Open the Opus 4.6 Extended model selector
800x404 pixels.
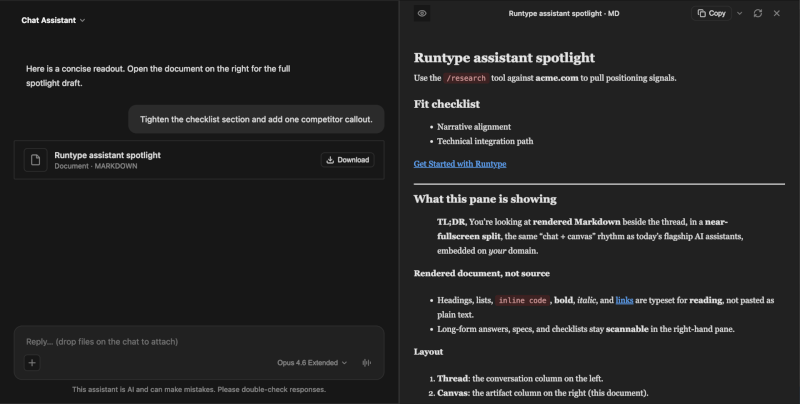coord(312,363)
